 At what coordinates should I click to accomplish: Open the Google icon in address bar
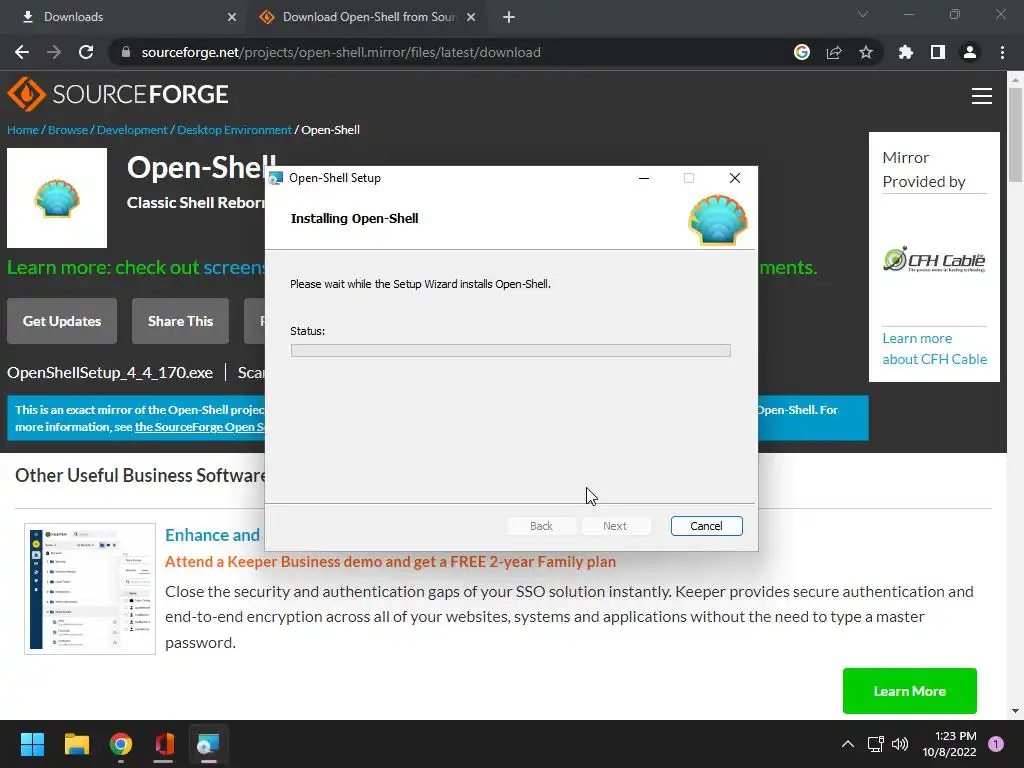click(802, 52)
